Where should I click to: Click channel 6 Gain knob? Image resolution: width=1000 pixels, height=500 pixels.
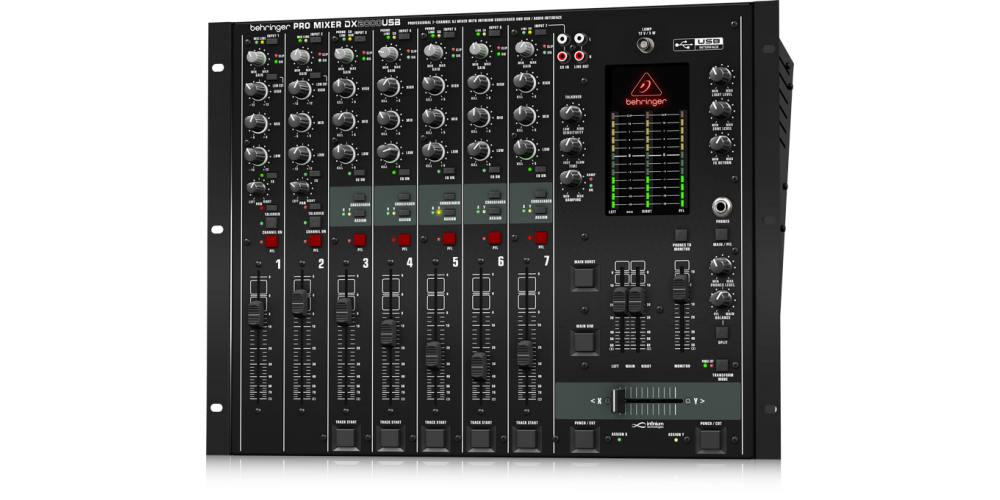478,50
